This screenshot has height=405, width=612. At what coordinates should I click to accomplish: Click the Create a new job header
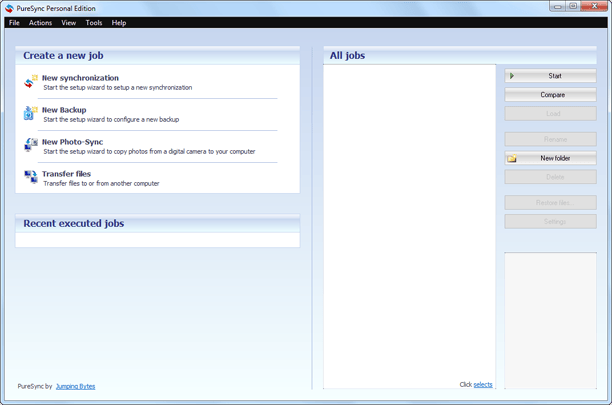pyautogui.click(x=158, y=55)
